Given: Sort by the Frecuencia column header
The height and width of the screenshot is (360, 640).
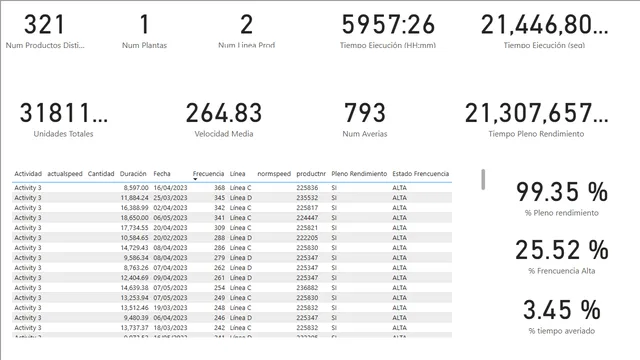Looking at the screenshot, I should point(208,173).
